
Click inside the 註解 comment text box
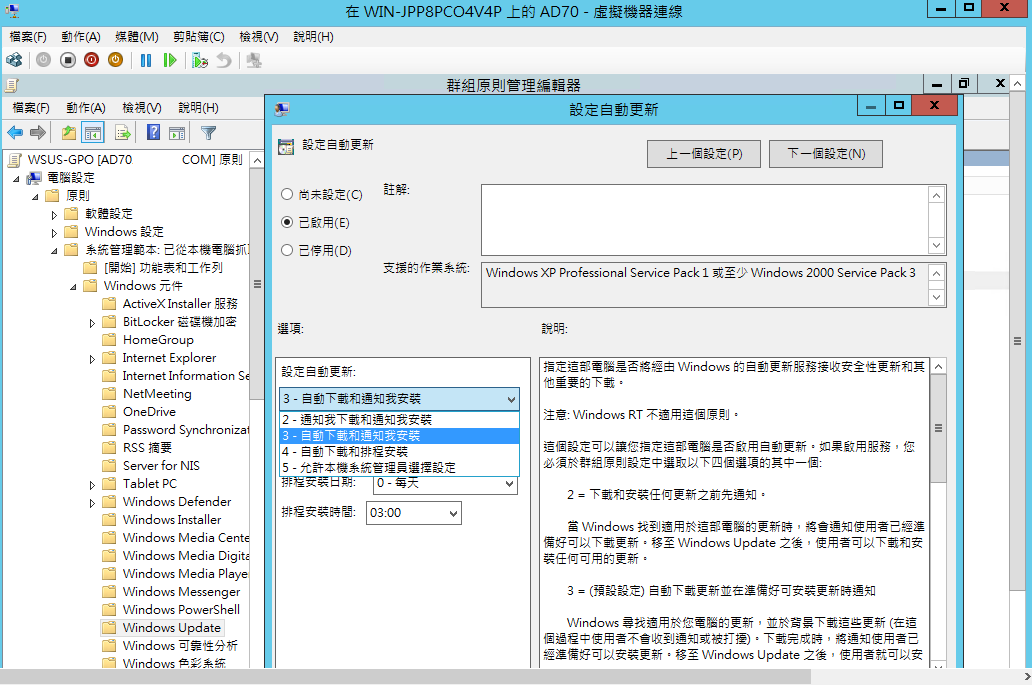tap(704, 220)
